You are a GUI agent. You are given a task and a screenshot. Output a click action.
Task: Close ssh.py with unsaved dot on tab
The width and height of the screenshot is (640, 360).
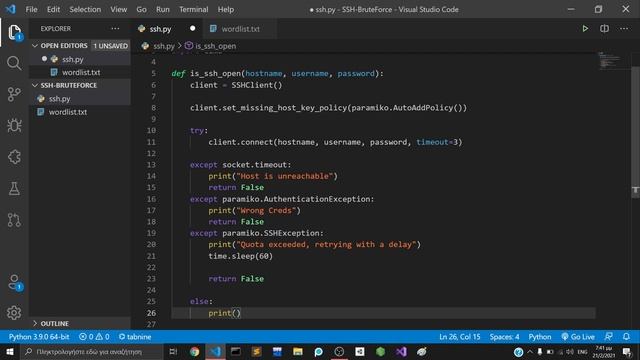pyautogui.click(x=192, y=29)
